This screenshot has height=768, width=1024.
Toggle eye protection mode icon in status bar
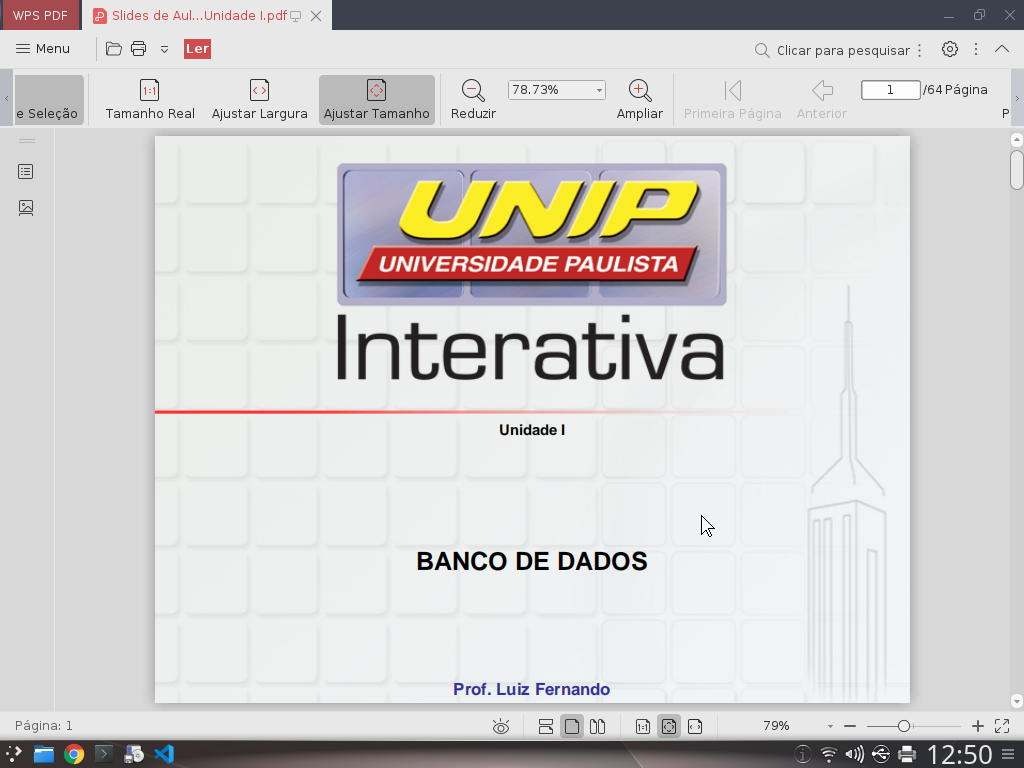click(x=501, y=726)
